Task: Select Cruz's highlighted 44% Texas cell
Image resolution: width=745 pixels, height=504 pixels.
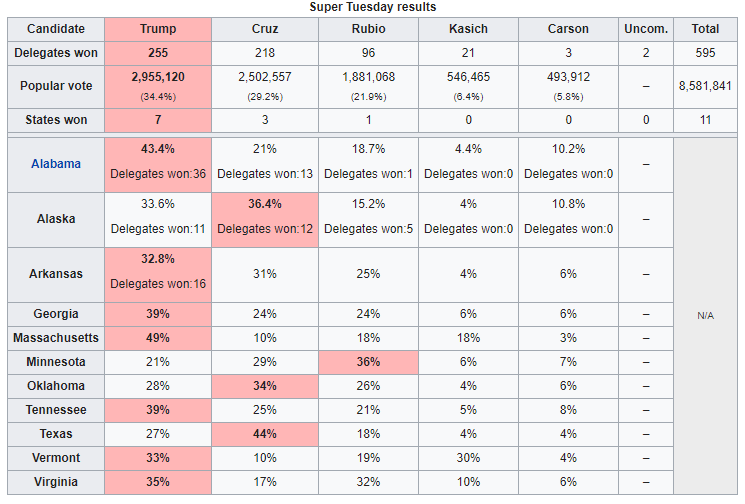Action: [x=265, y=434]
